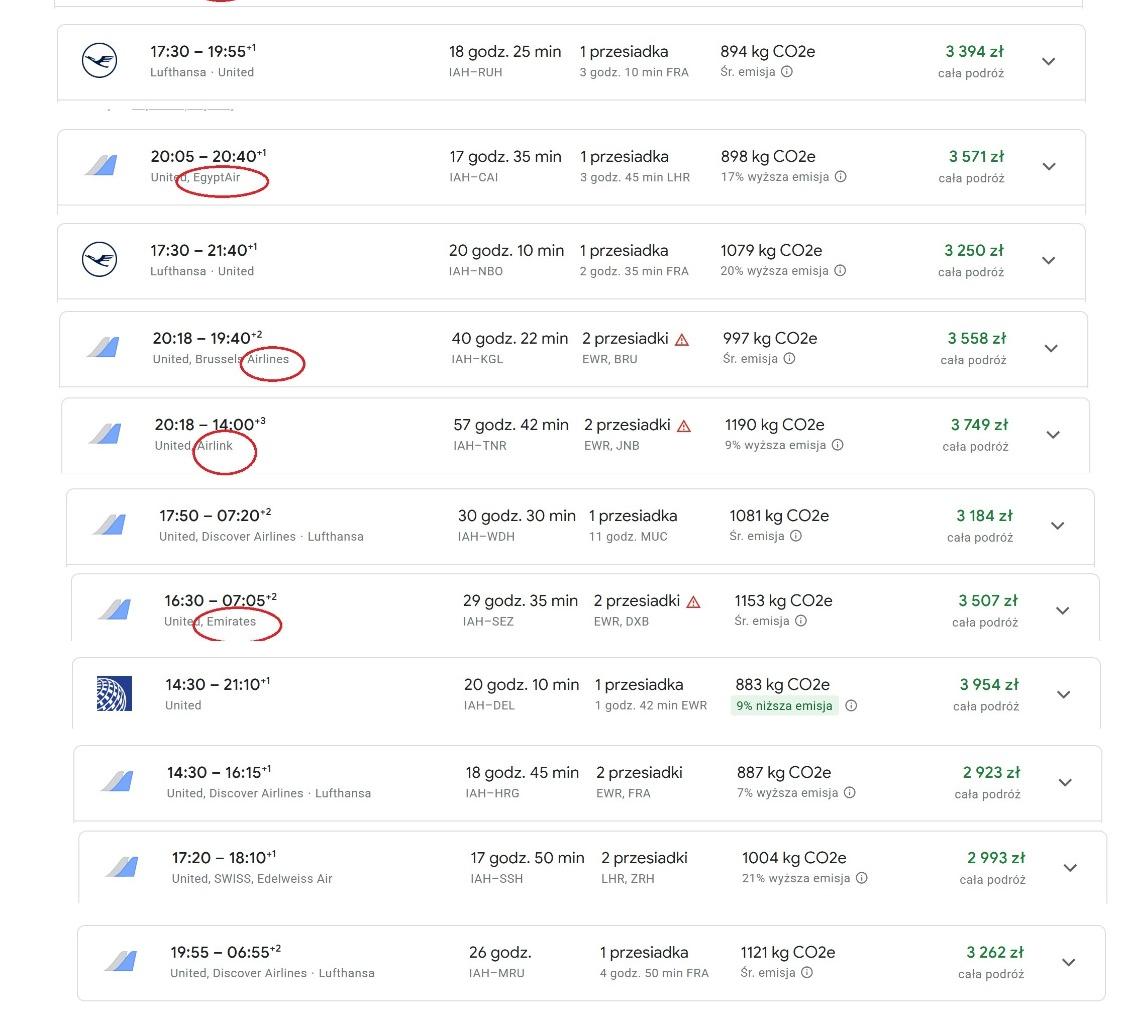Click the info icon beside 20% wyższa emisja
Screen dimensions: 1125x1024
tap(840, 271)
